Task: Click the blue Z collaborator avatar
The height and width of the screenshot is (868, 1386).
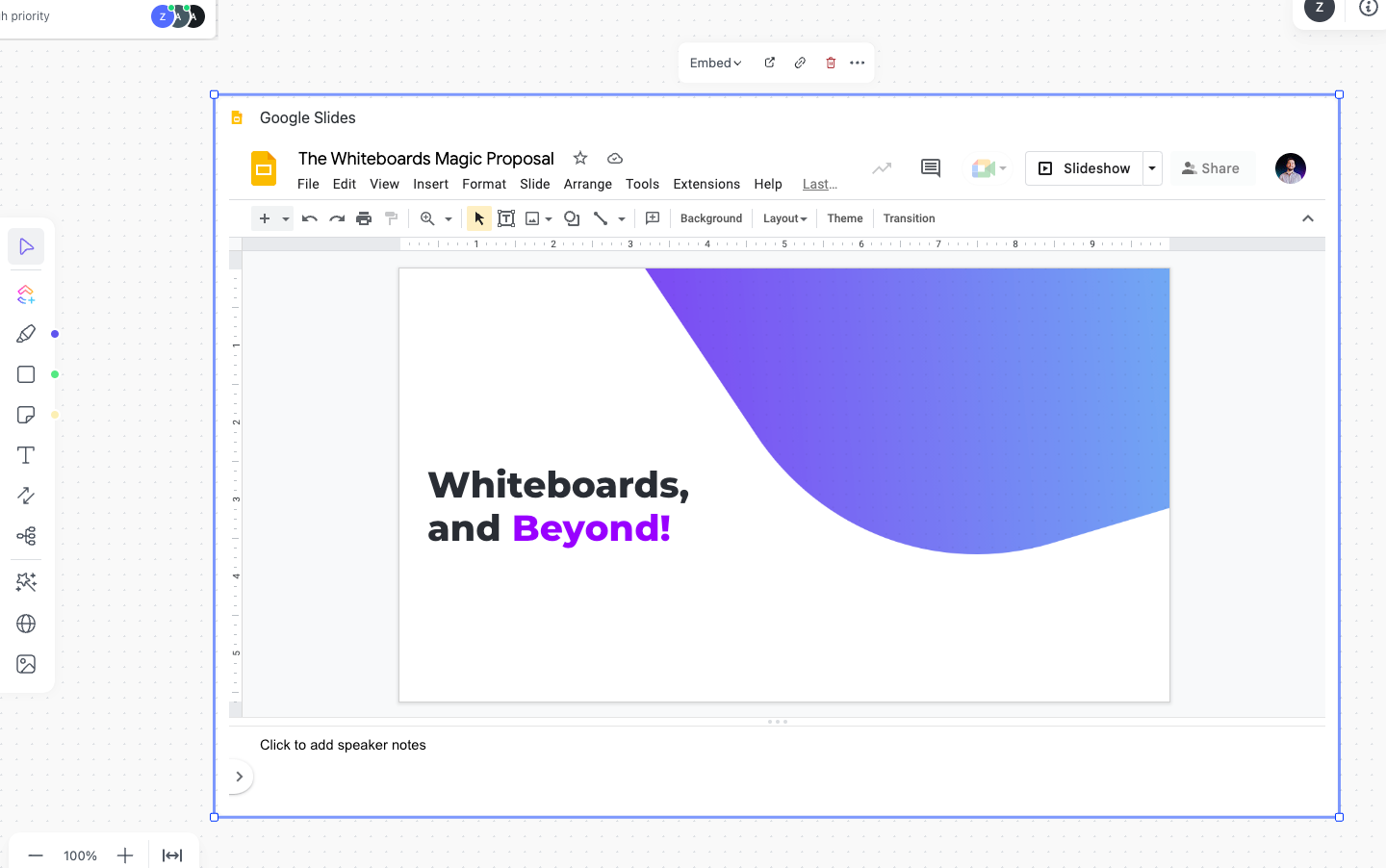Action: [x=162, y=16]
